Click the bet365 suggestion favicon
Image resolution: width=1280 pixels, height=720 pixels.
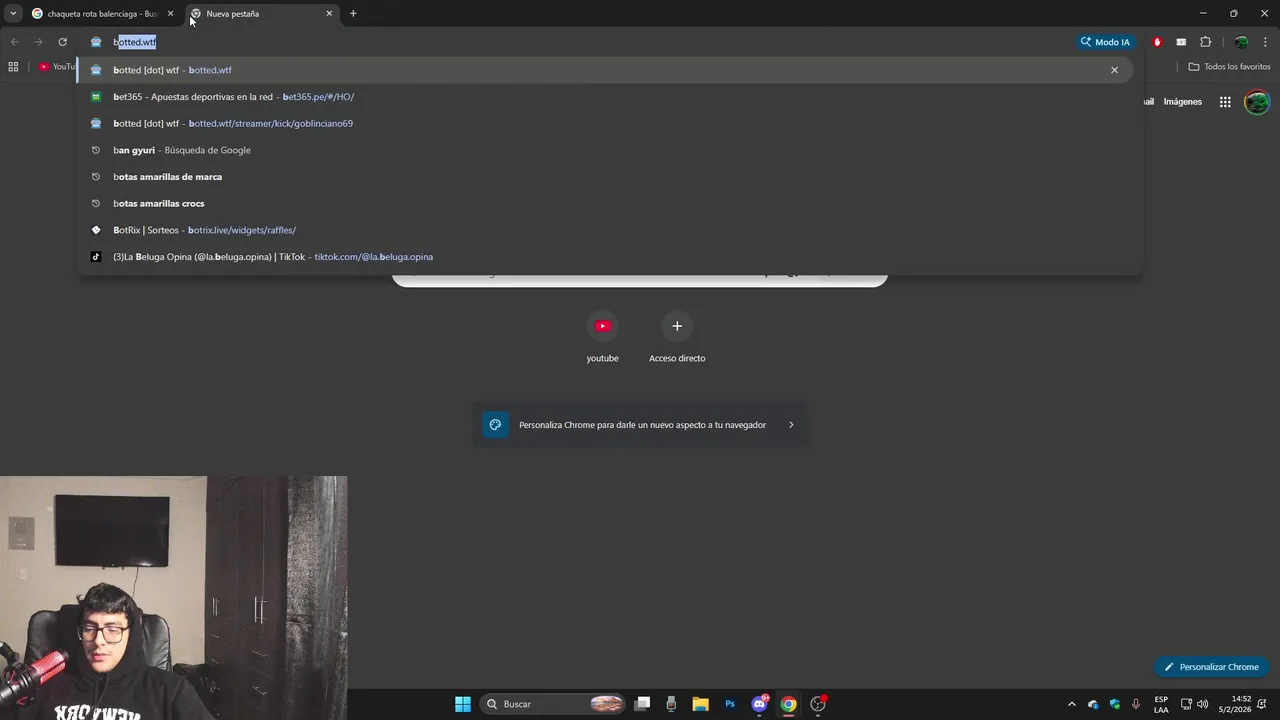tap(96, 97)
